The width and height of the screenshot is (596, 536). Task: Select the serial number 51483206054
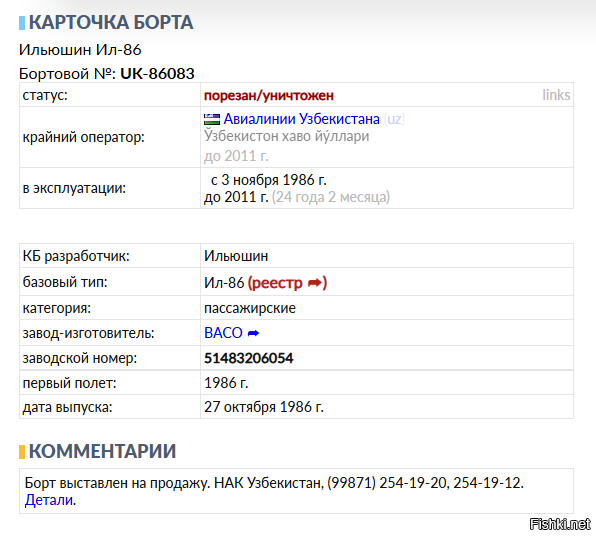tap(249, 358)
